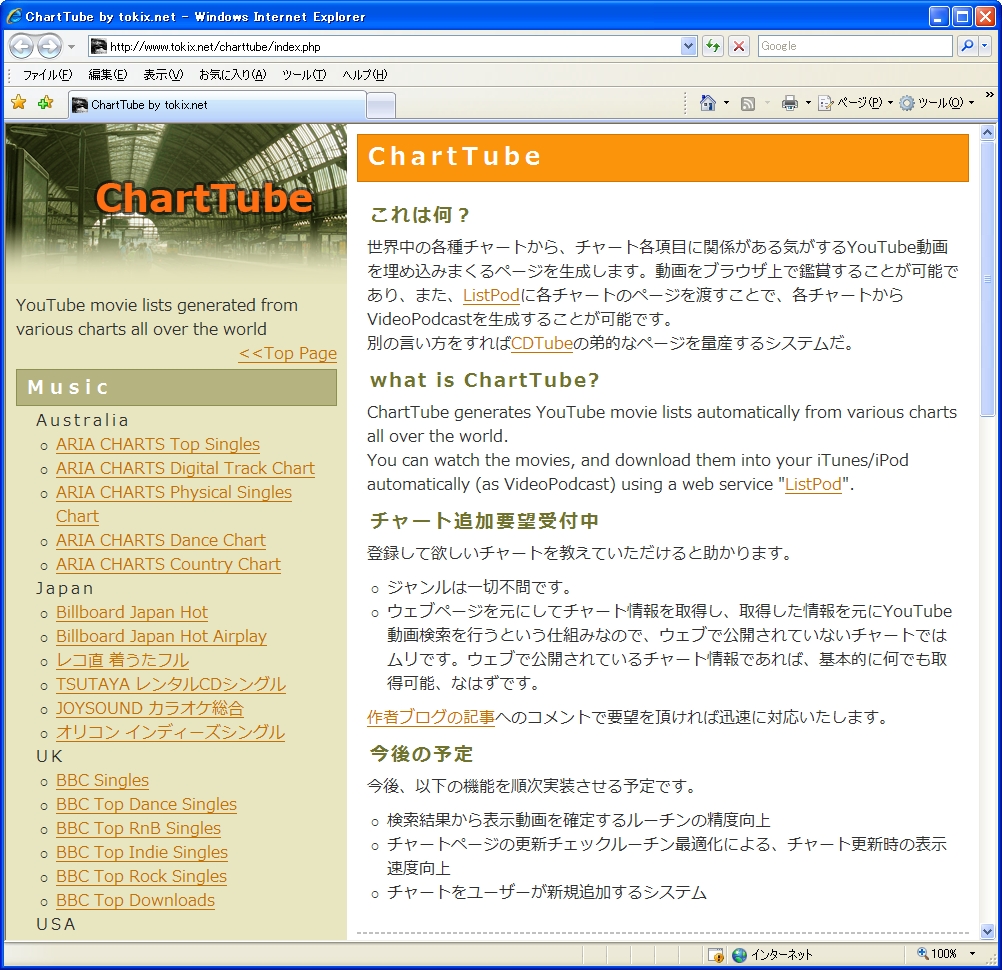Open the BBC Top Indie Singles link
This screenshot has width=1002, height=970.
[142, 852]
